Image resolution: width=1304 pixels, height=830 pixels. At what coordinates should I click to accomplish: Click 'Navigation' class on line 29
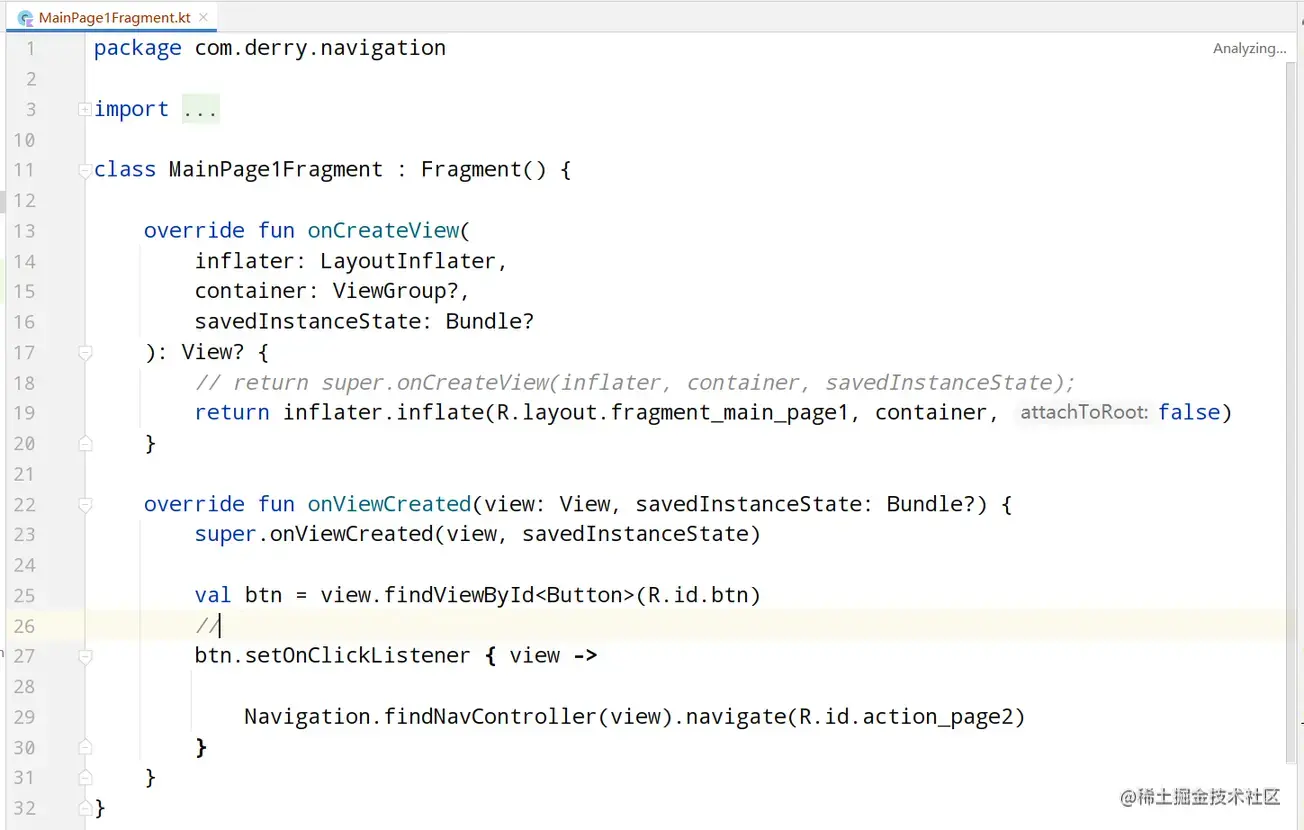pyautogui.click(x=308, y=717)
